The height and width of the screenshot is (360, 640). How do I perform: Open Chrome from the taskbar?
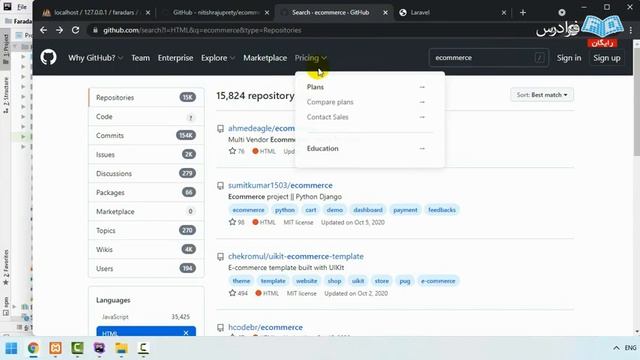(x=33, y=348)
